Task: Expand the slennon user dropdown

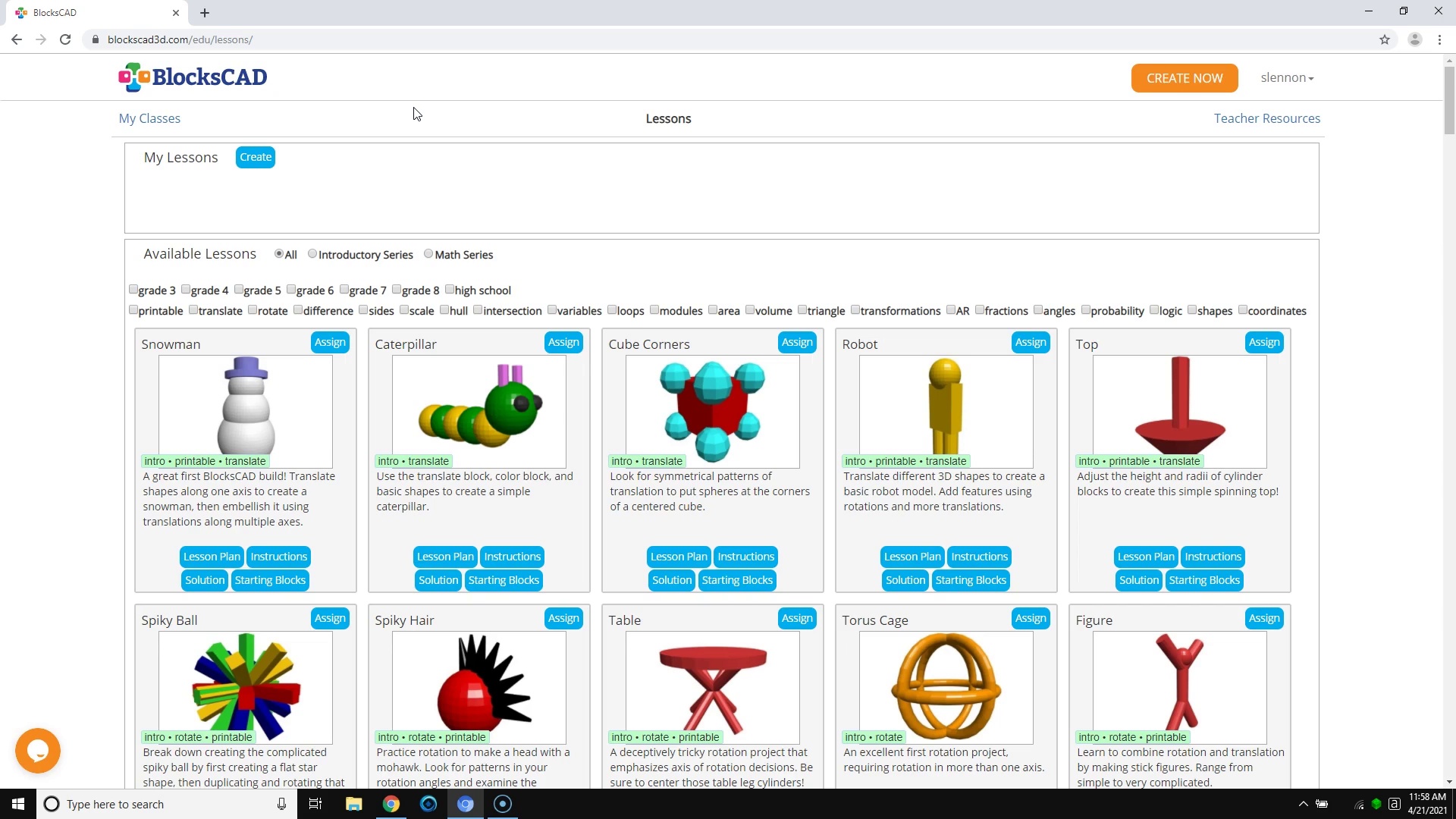Action: tap(1287, 78)
